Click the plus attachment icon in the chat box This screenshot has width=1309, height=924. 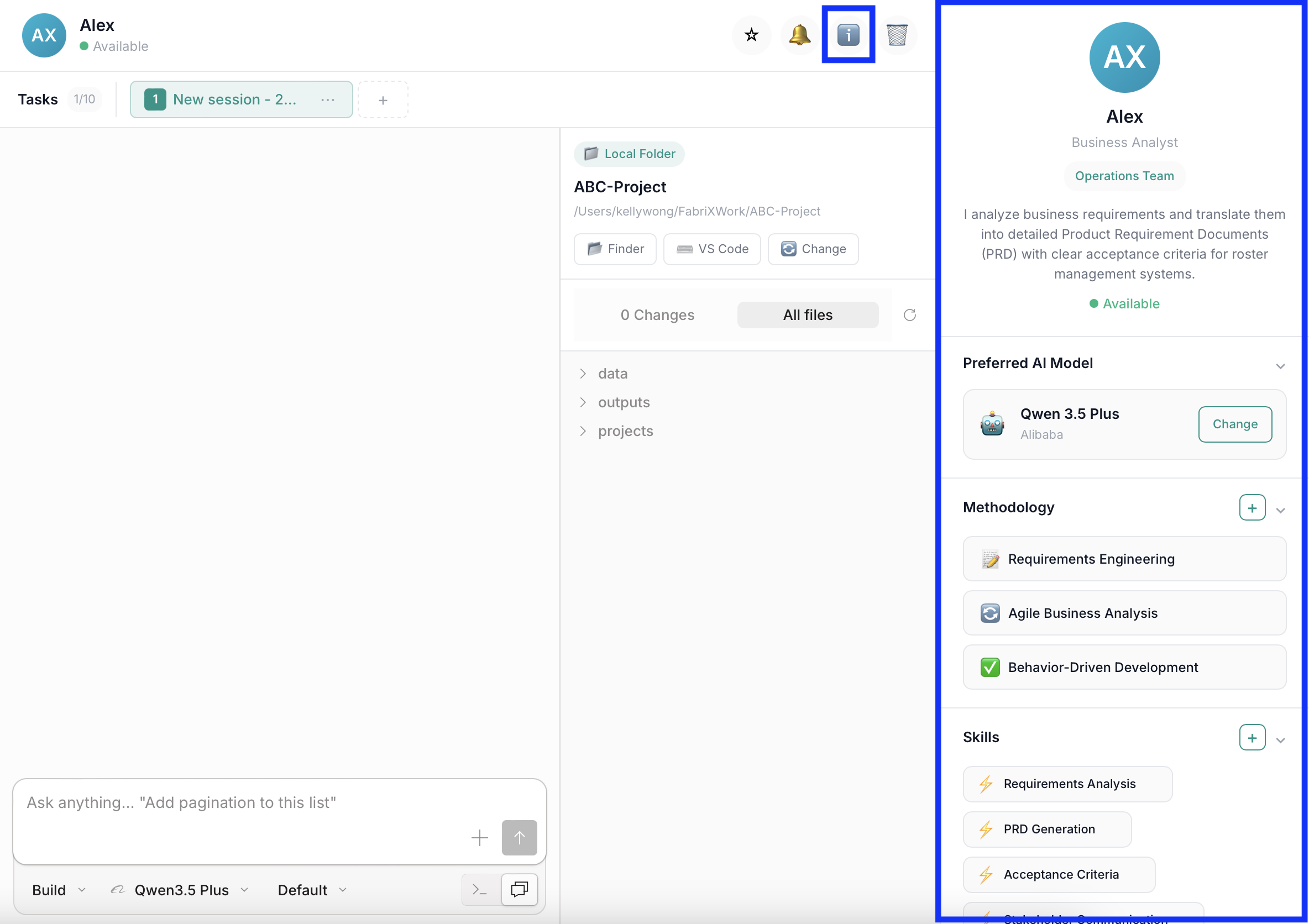(479, 837)
